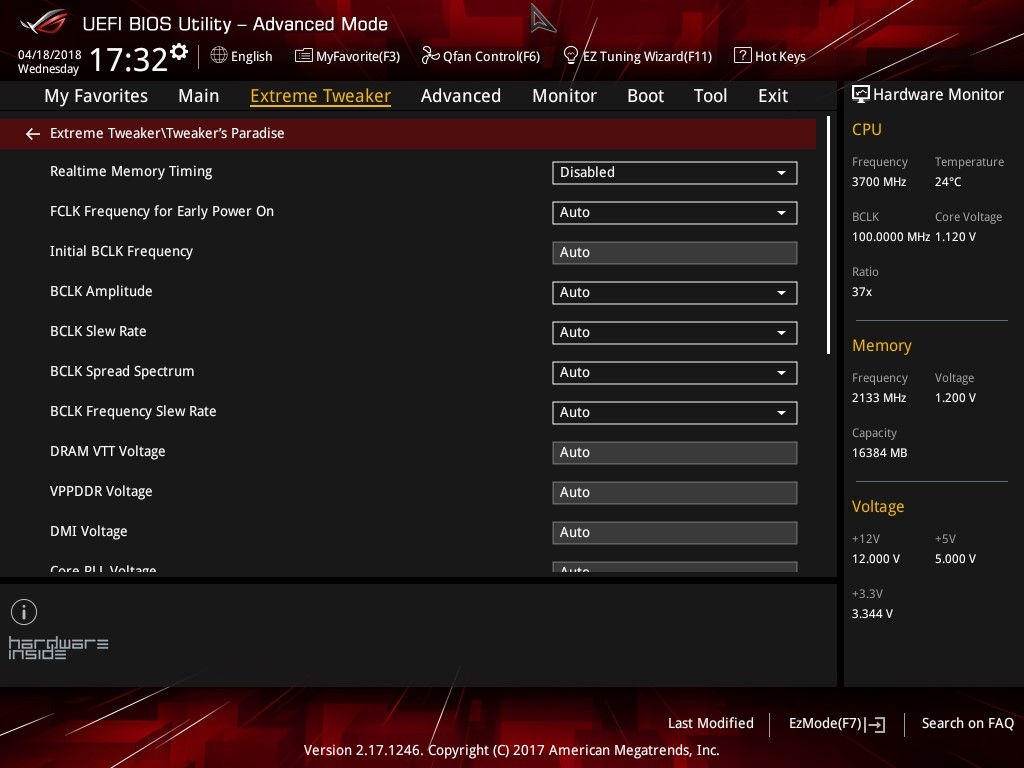The height and width of the screenshot is (768, 1024).
Task: Select the VPPDDR Voltage label
Action: tap(101, 491)
